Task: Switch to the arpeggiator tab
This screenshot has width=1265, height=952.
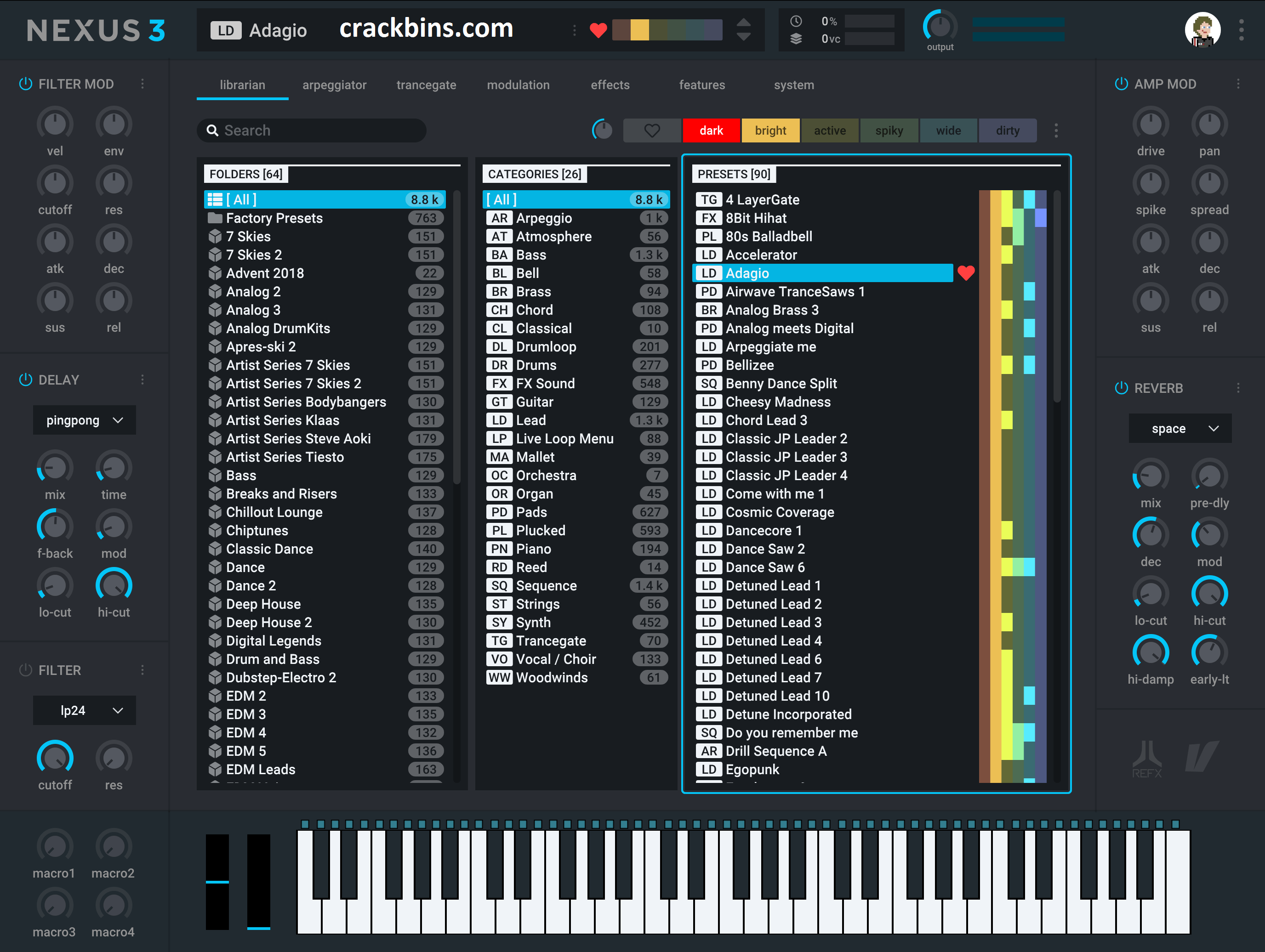Action: [x=334, y=85]
